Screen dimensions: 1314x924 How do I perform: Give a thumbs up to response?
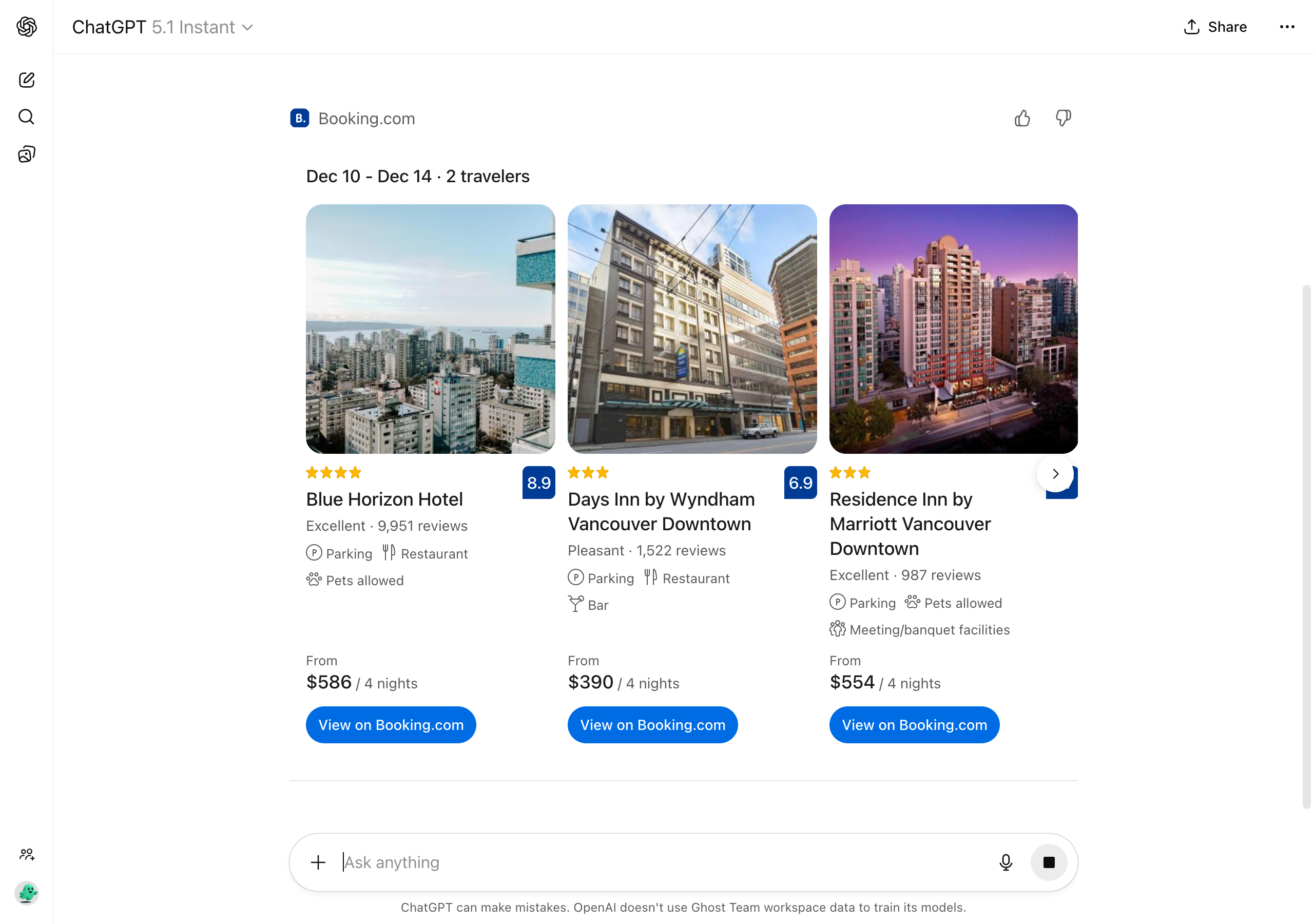click(1022, 119)
